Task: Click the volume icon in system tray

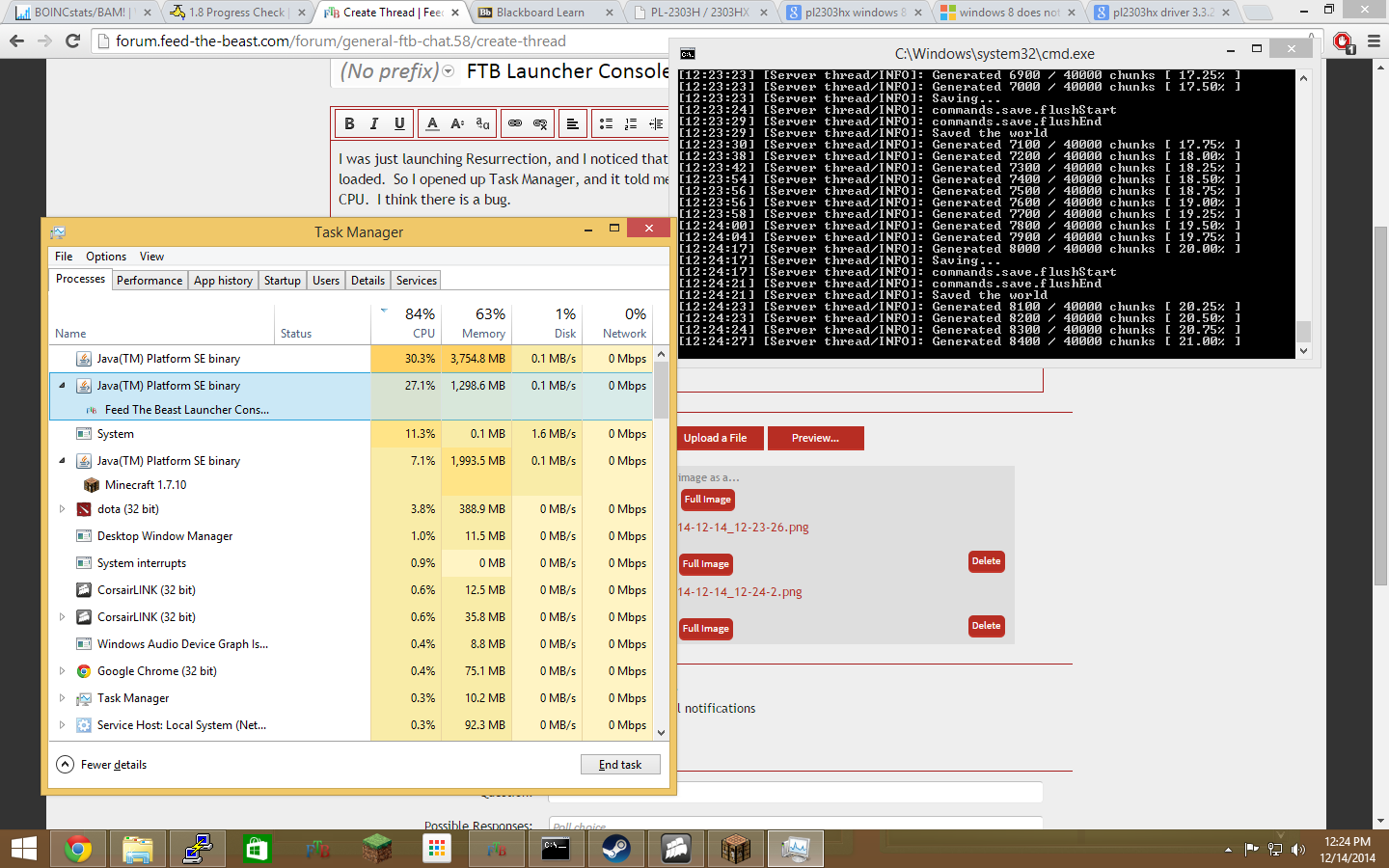Action: pos(1298,849)
